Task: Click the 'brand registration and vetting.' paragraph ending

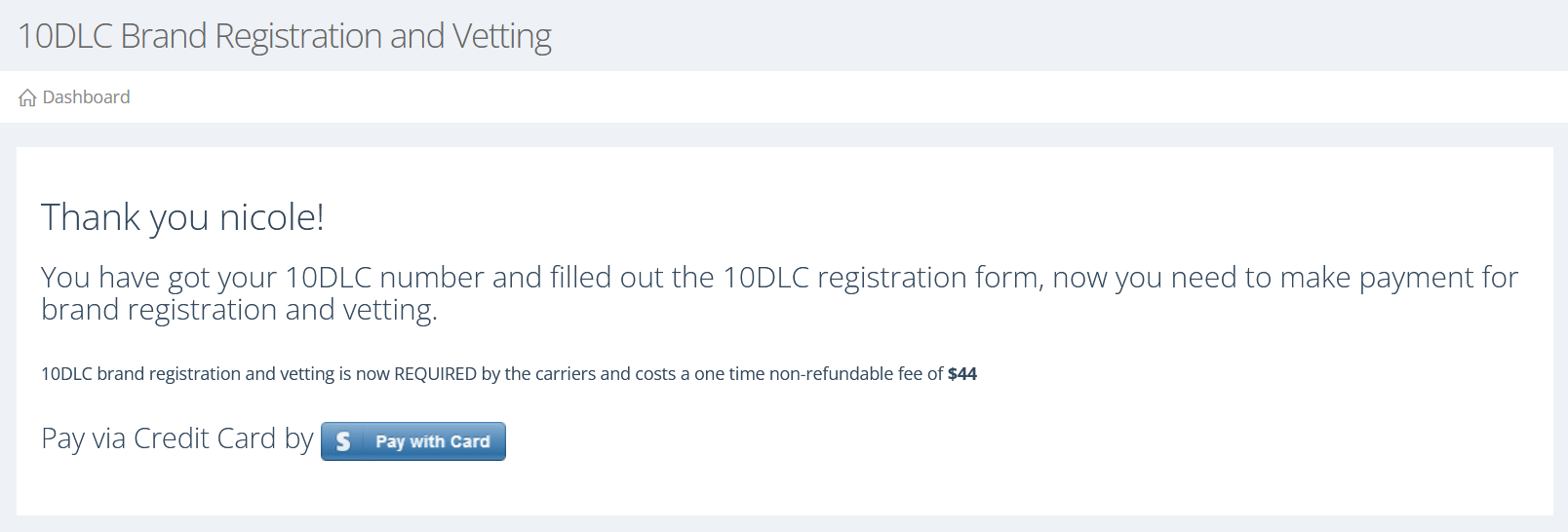Action: coord(239,310)
